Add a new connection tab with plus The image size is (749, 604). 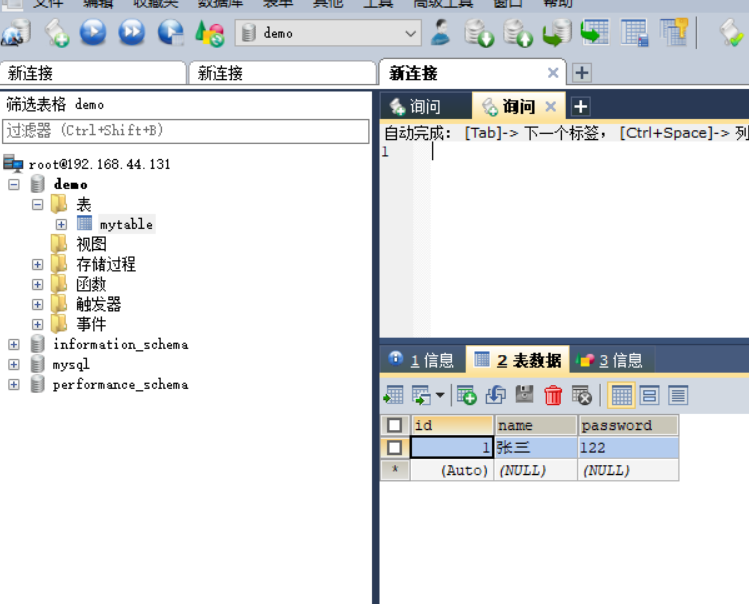[x=582, y=73]
